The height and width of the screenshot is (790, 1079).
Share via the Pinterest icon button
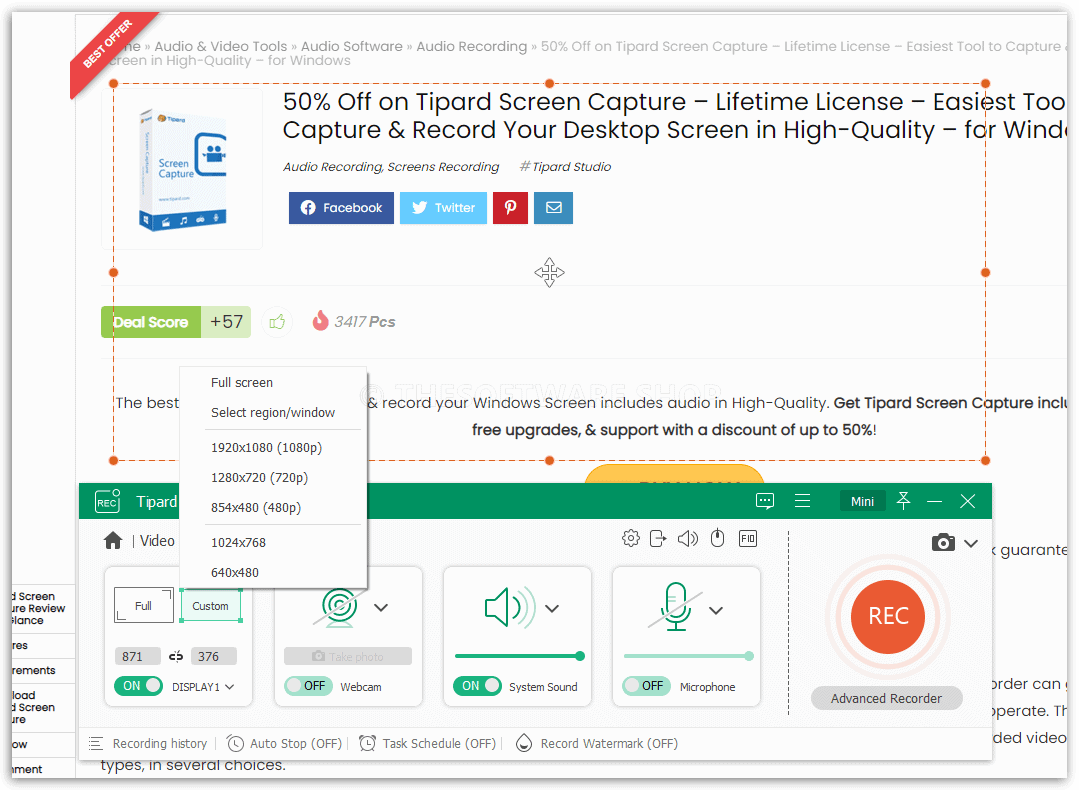pos(511,208)
